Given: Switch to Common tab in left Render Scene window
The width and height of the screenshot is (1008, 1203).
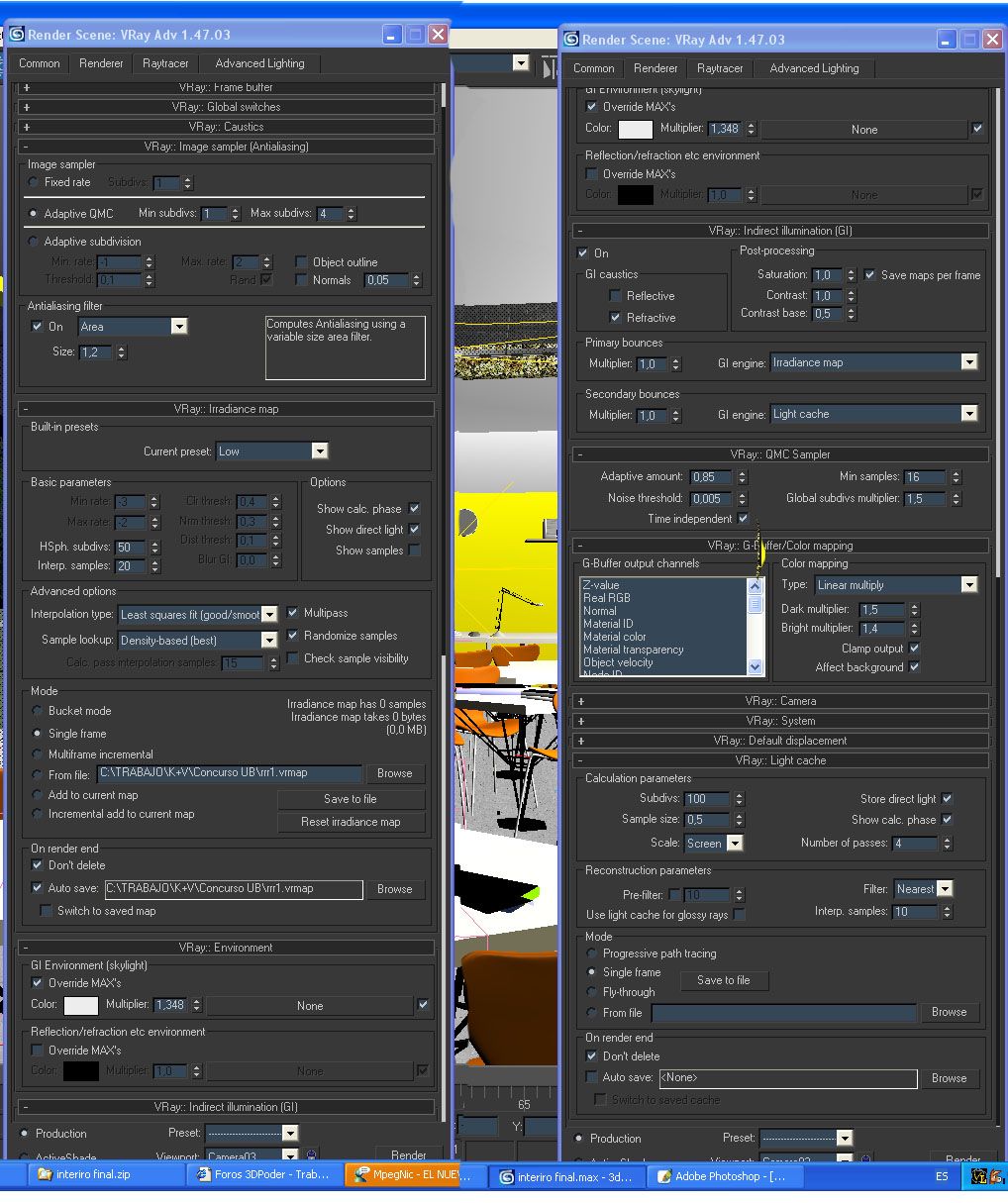Looking at the screenshot, I should coord(40,63).
